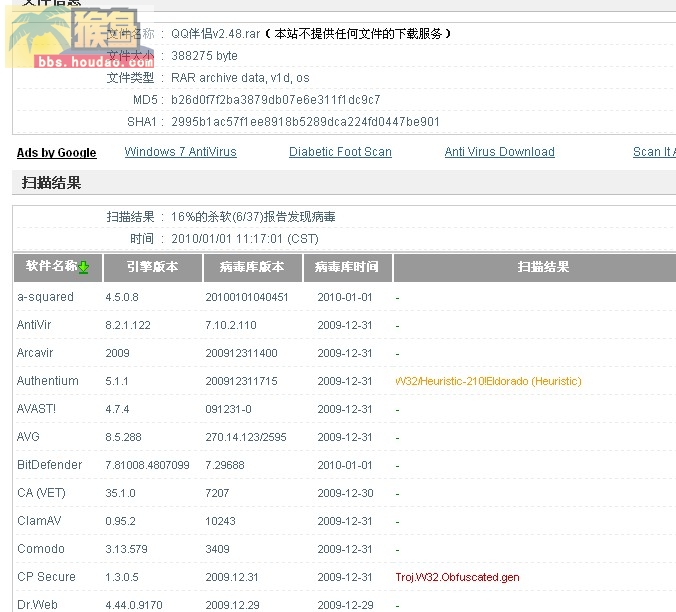The width and height of the screenshot is (676, 612).
Task: Open the Ads by Google link
Action: [56, 153]
